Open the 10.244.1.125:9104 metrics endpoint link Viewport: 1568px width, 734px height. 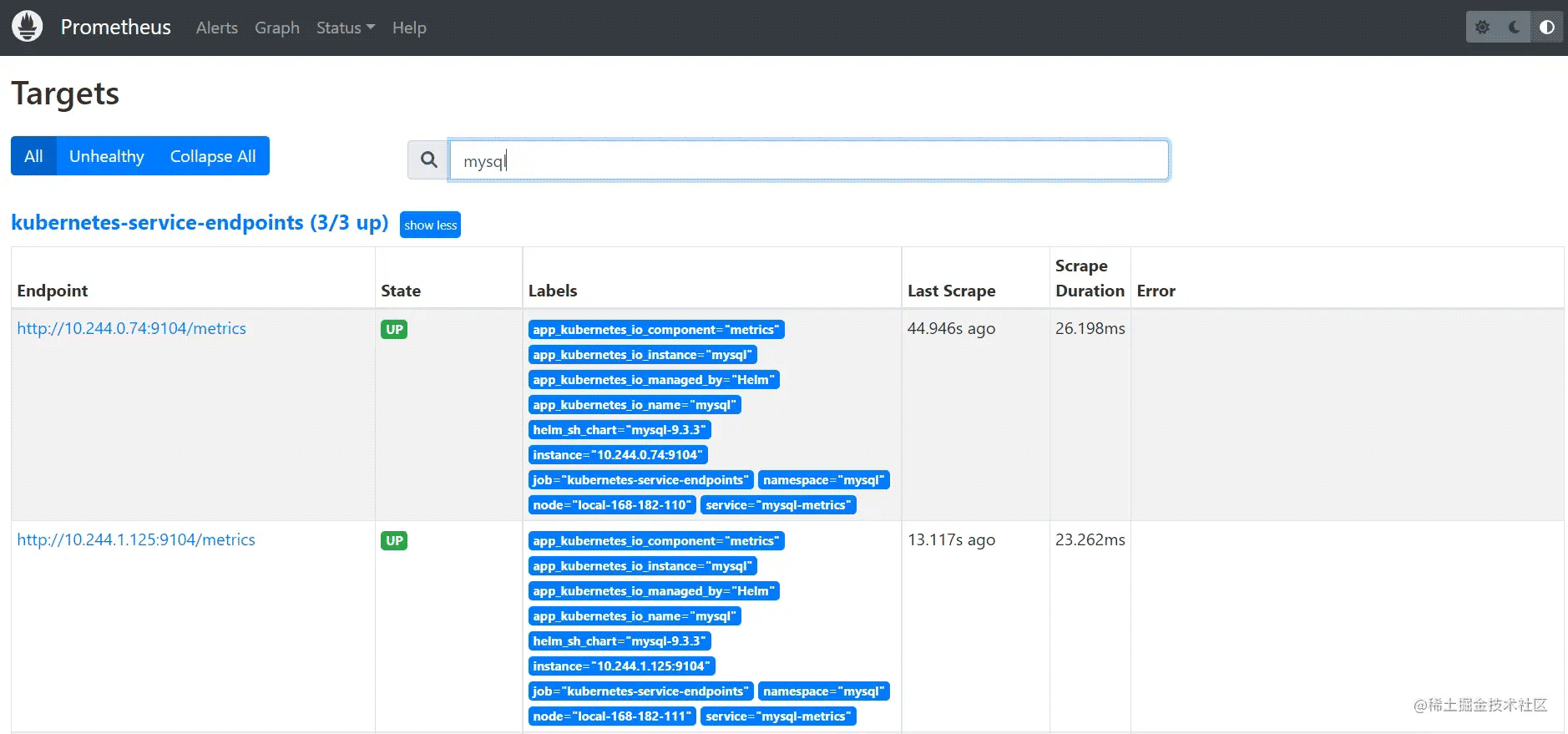136,539
